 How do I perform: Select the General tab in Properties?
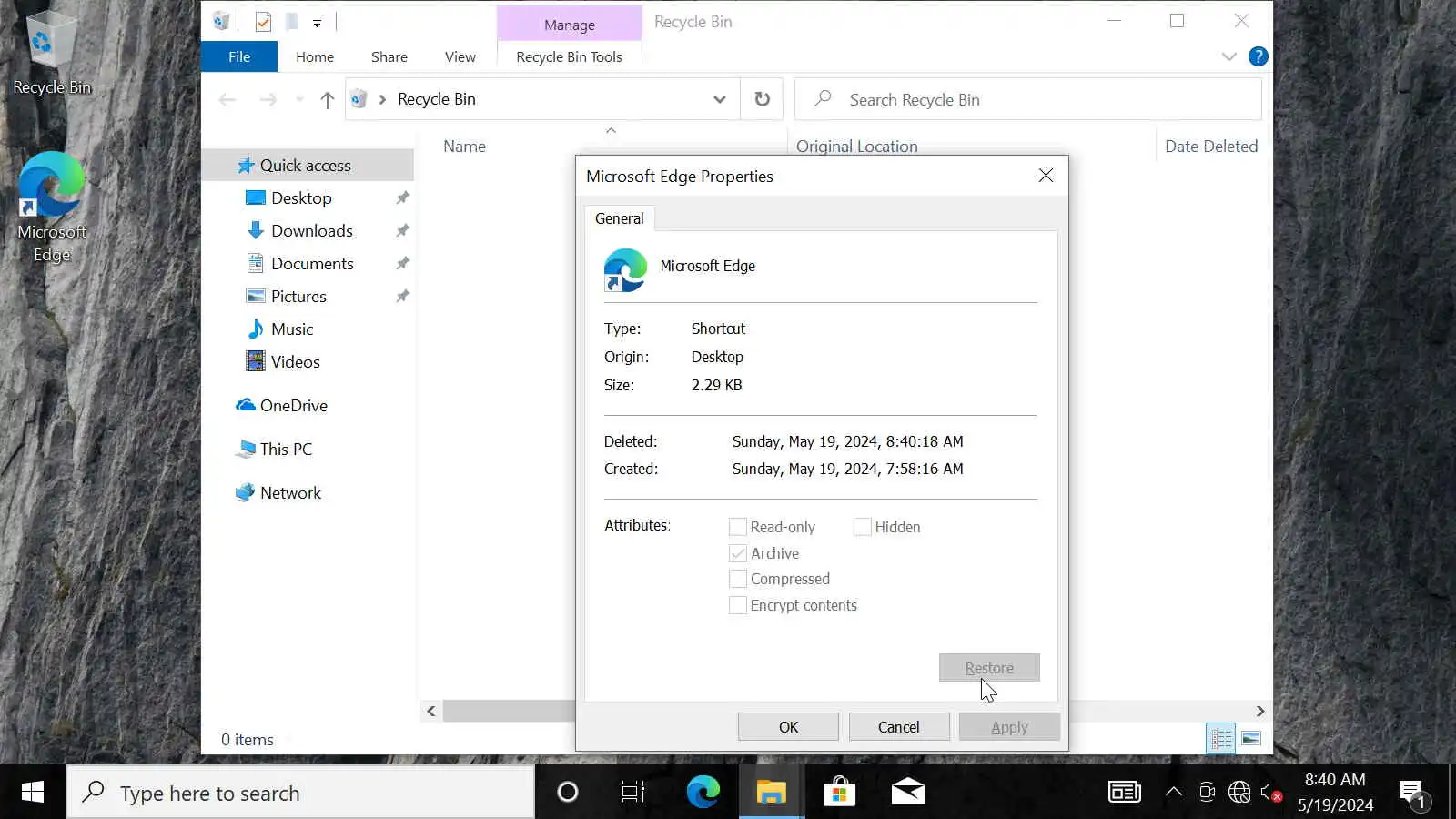pyautogui.click(x=620, y=218)
